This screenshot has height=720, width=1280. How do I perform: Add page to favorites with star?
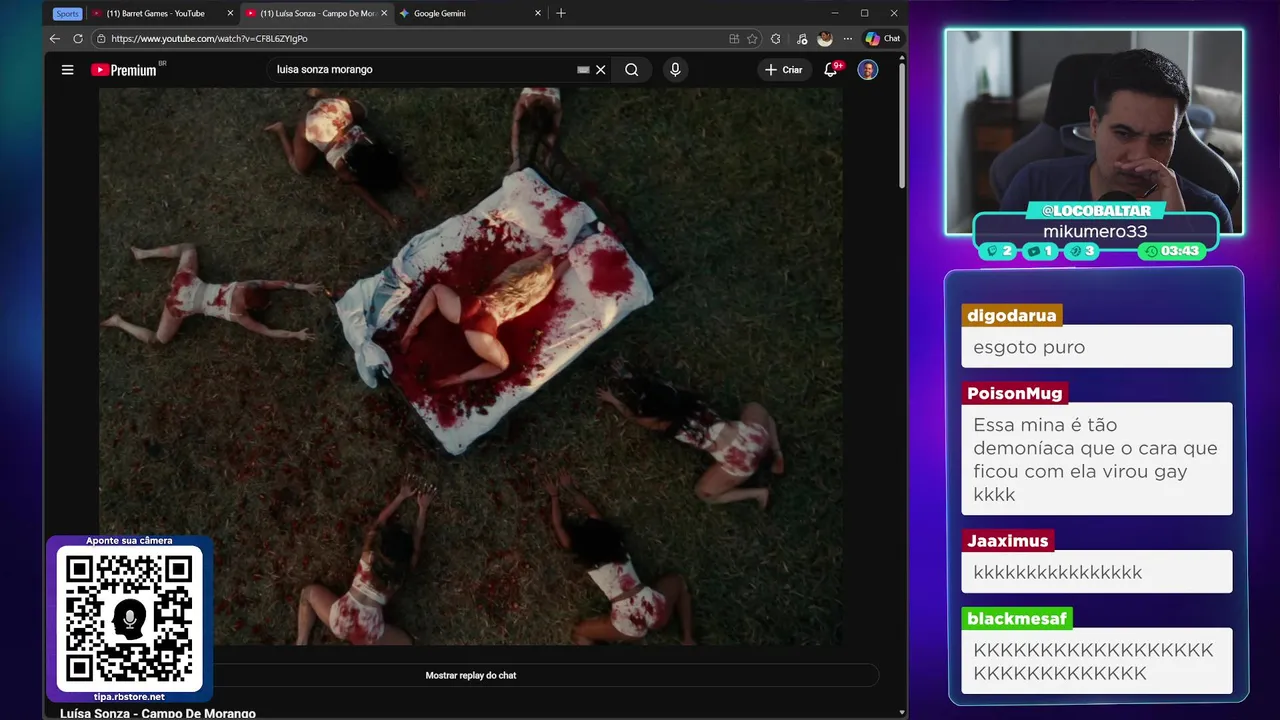[x=752, y=39]
